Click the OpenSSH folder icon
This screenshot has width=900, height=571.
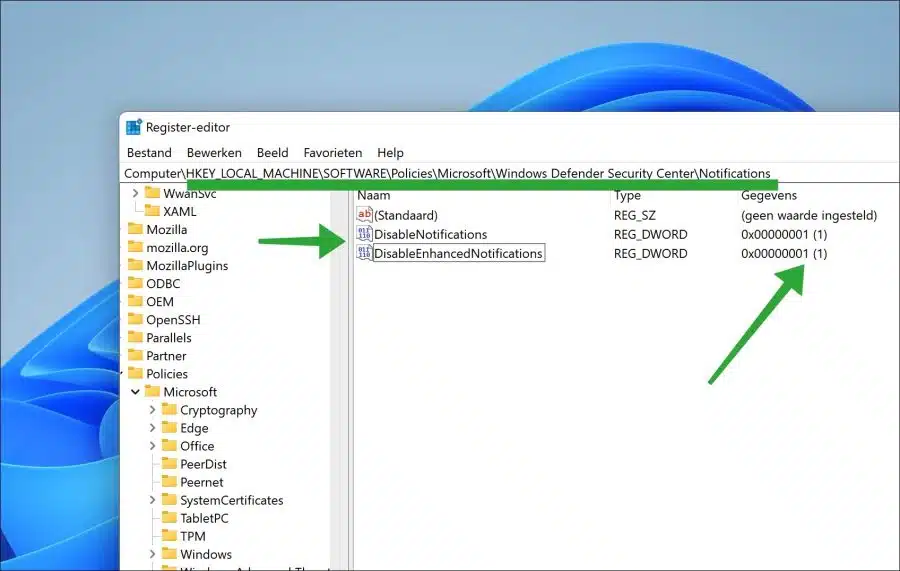(135, 319)
